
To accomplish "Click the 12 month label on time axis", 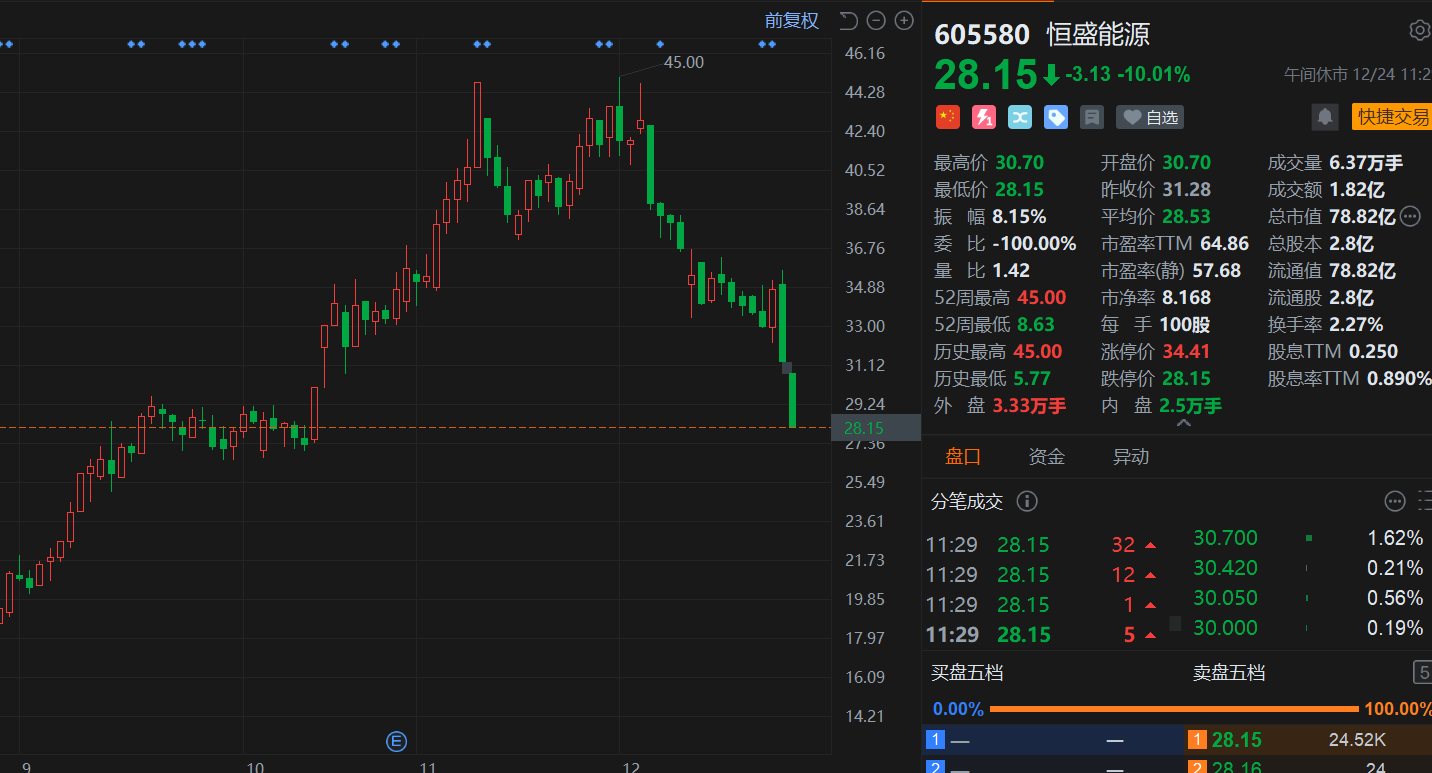I will (x=630, y=767).
